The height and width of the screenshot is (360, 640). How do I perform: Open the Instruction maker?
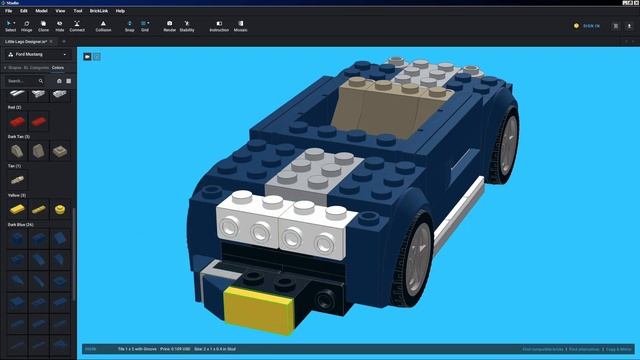[x=219, y=26]
